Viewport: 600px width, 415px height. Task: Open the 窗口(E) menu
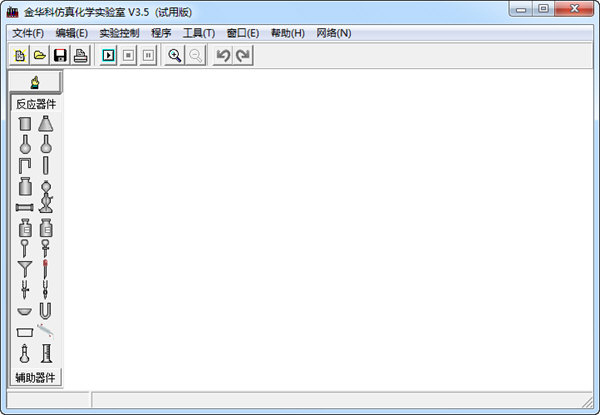[243, 34]
